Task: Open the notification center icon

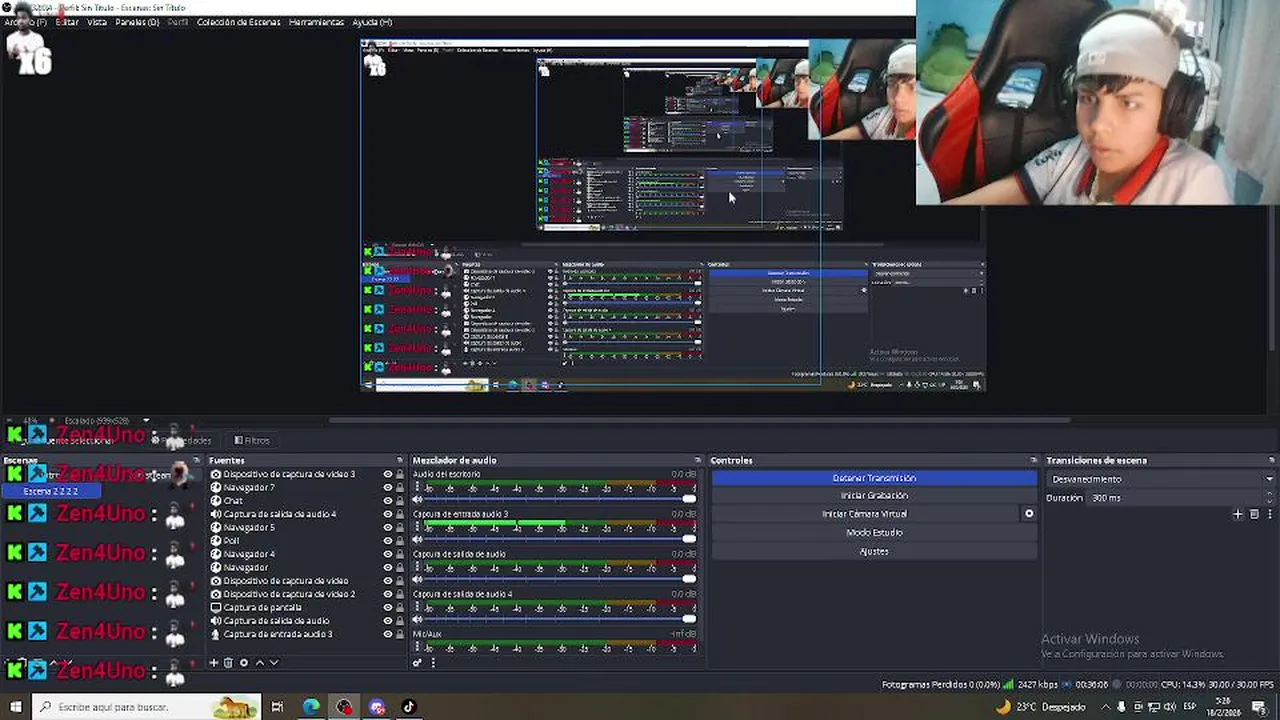Action: (1258, 707)
